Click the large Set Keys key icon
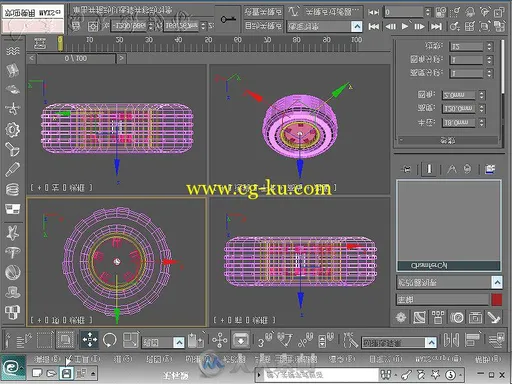512x384 pixels. [x=228, y=20]
